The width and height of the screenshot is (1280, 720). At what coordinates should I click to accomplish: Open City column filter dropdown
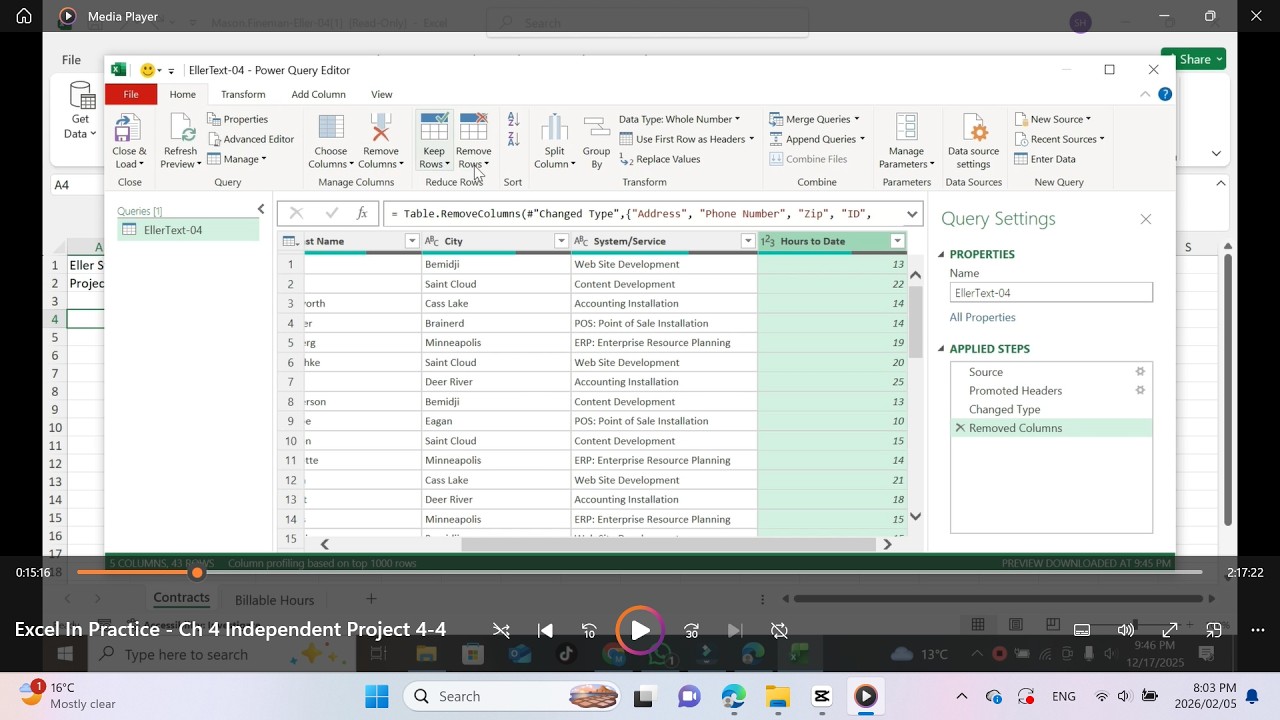561,241
